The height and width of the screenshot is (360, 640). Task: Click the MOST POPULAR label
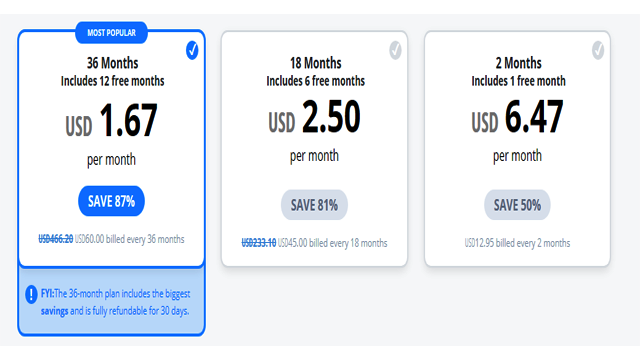point(111,33)
